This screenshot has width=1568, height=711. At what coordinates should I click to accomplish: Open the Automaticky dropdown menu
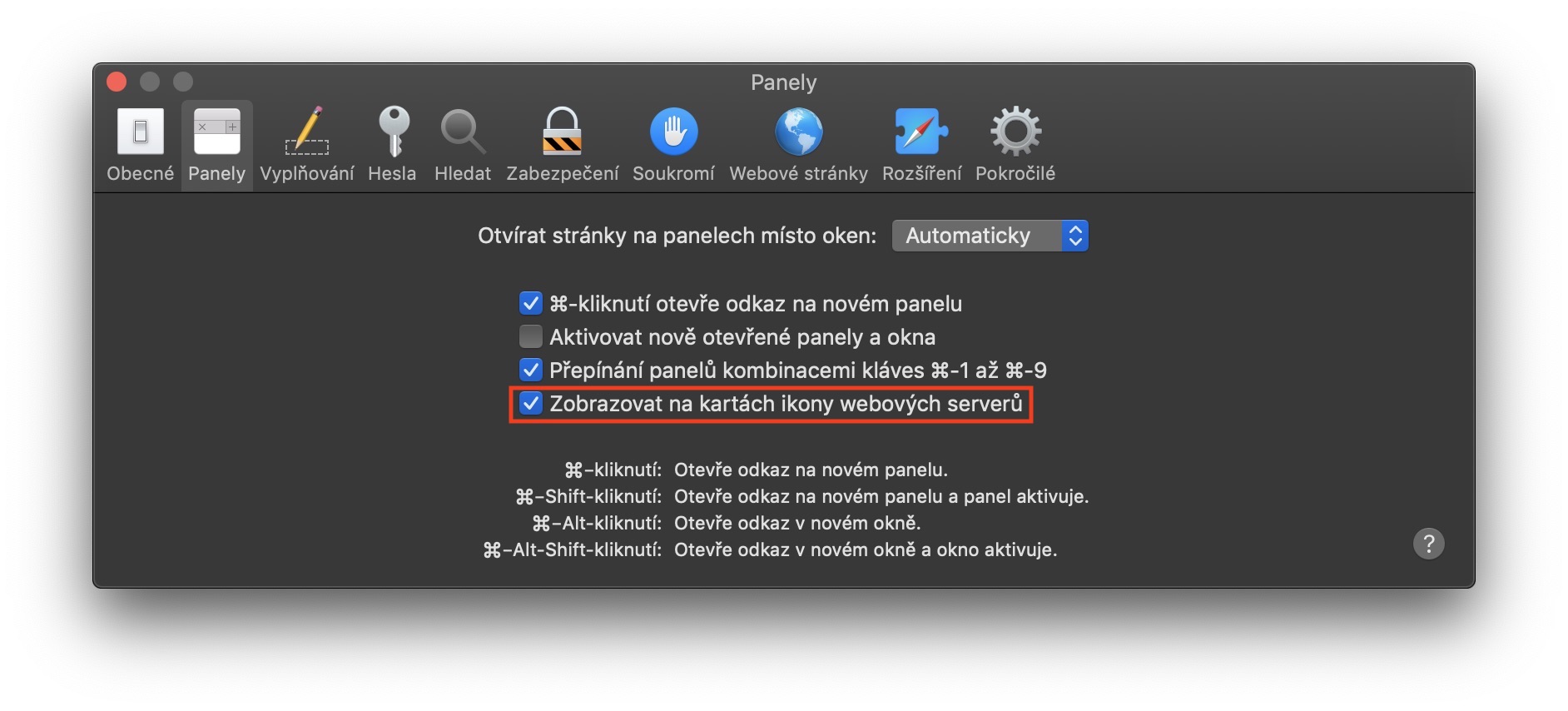pyautogui.click(x=990, y=236)
